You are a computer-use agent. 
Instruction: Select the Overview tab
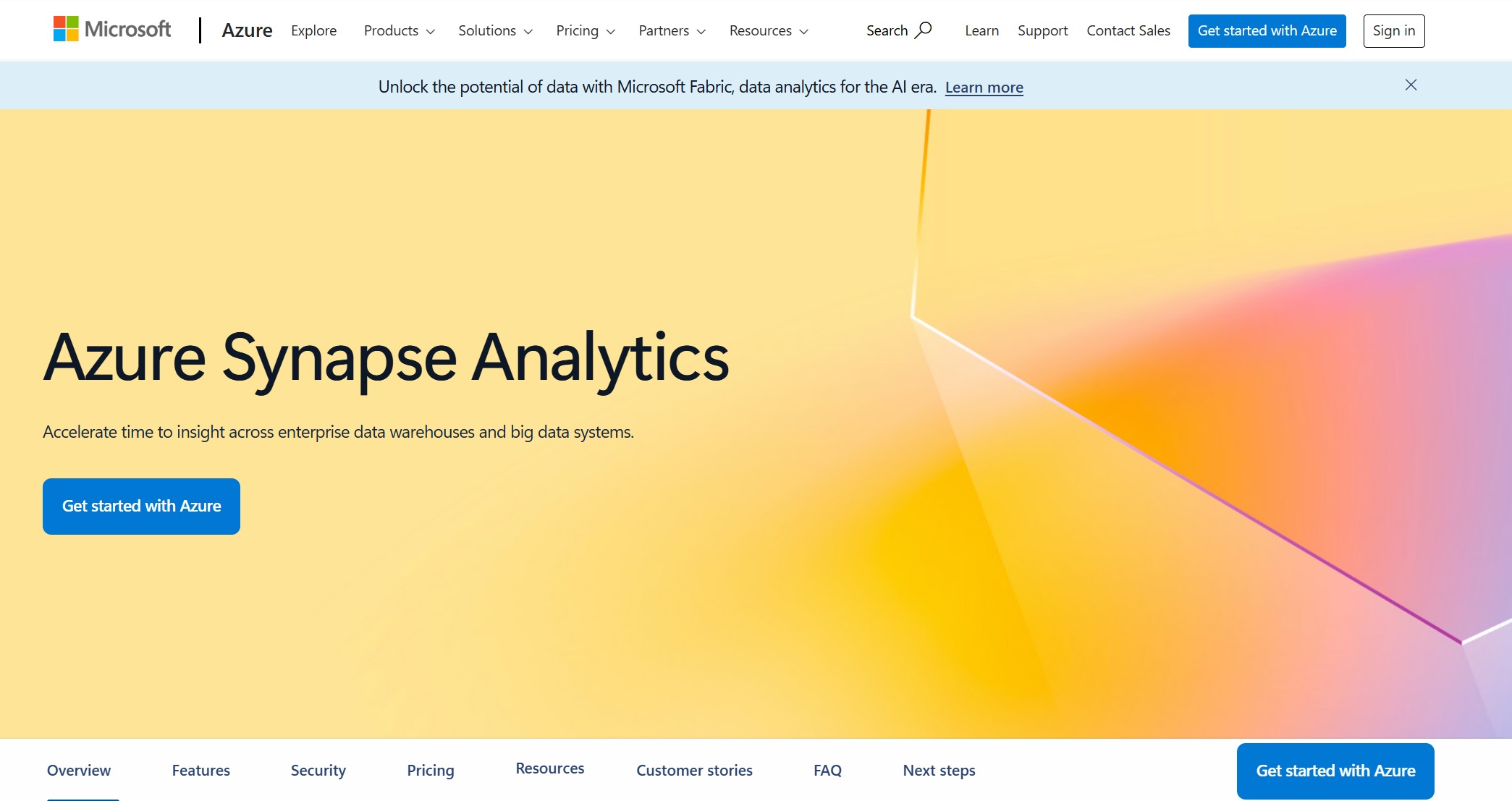point(78,770)
